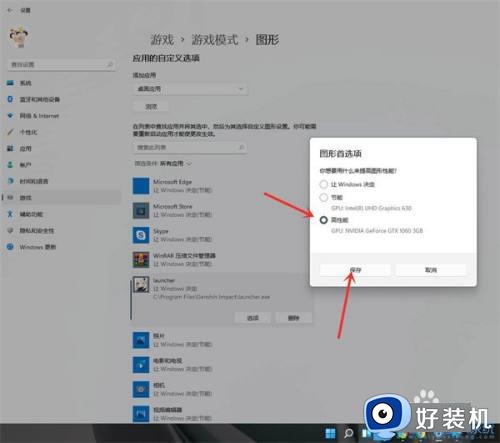The image size is (500, 443).
Task: Select the WinRAR 压缩文件管理器 row name
Action: pyautogui.click(x=184, y=256)
